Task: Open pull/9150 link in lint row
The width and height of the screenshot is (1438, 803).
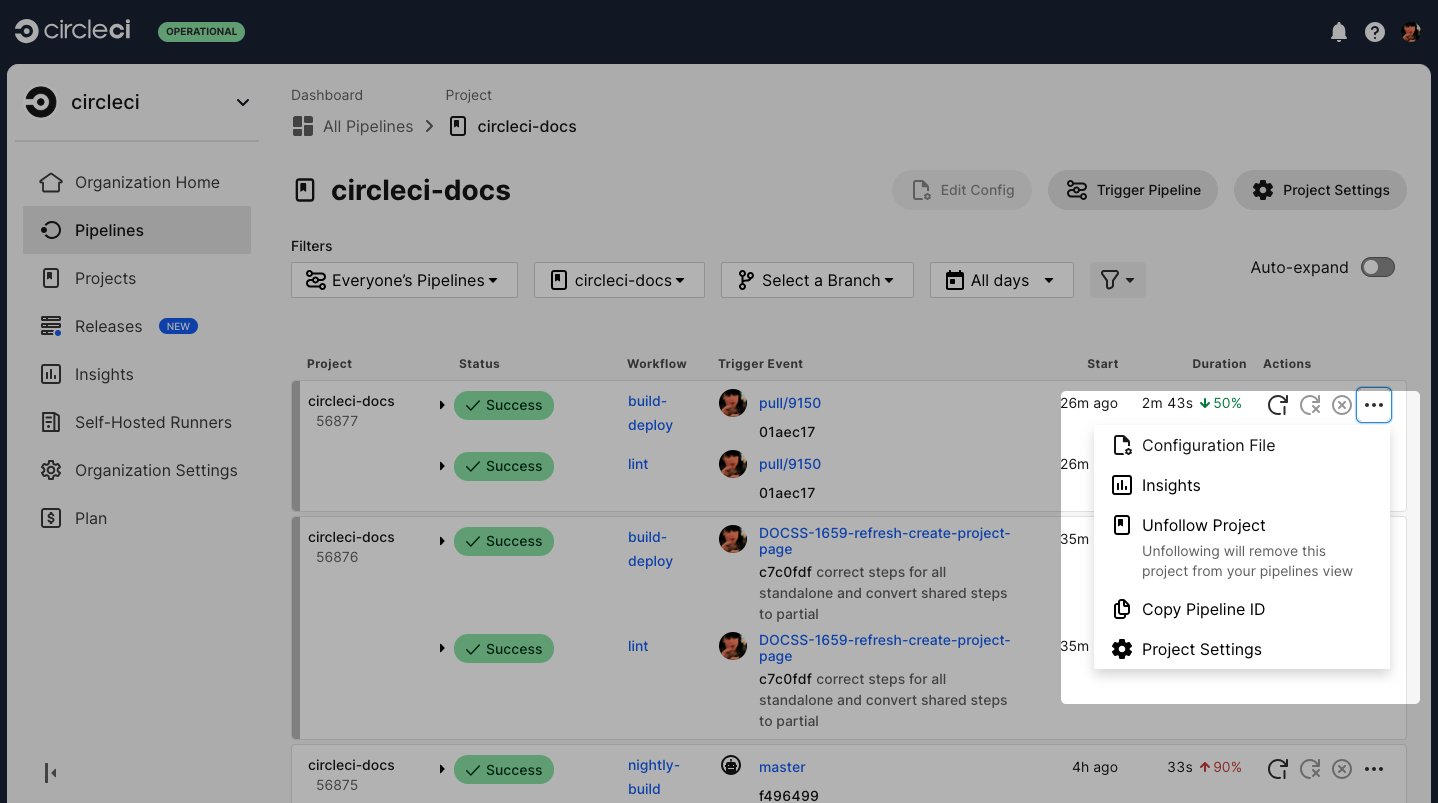Action: pos(790,464)
